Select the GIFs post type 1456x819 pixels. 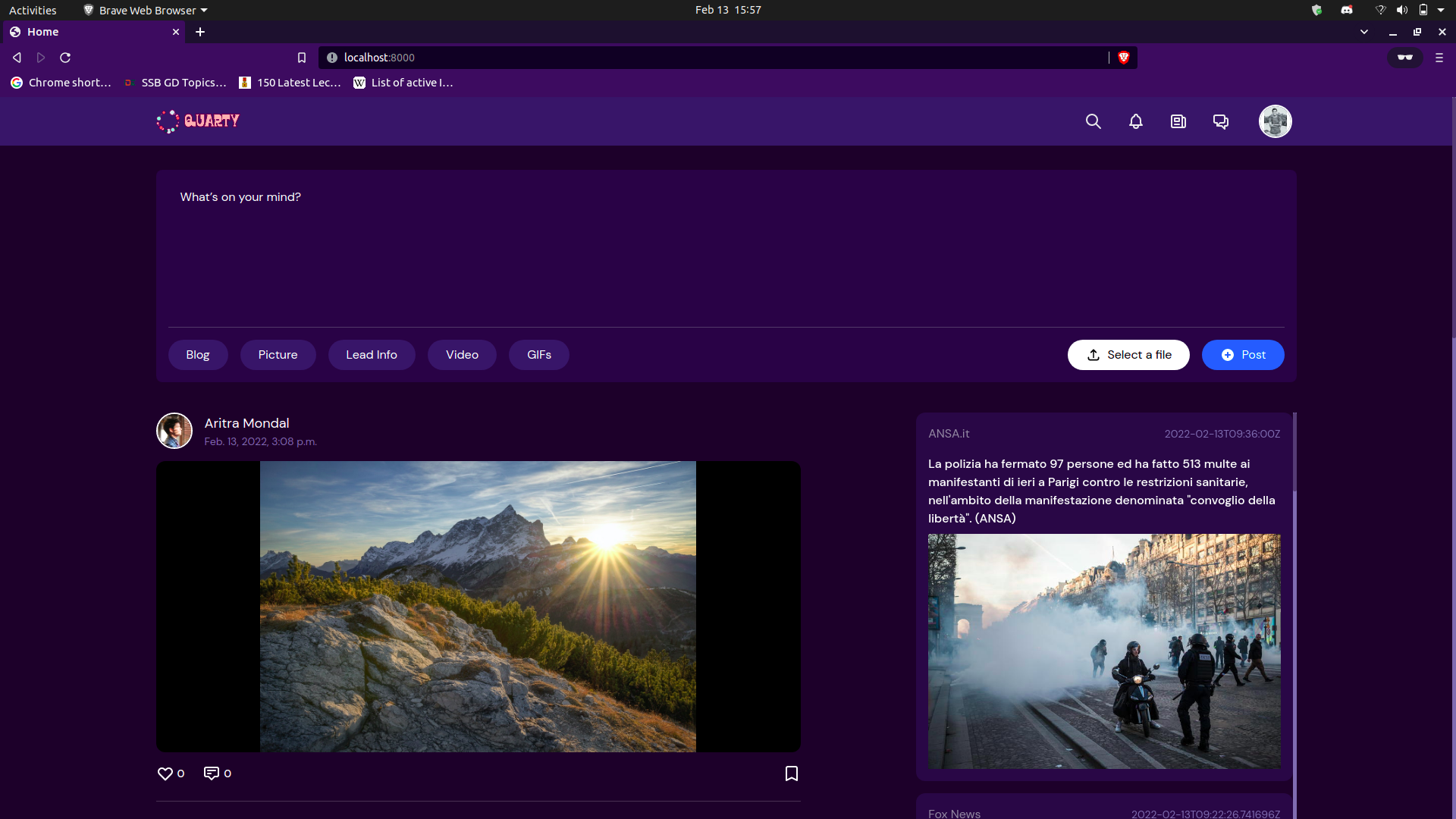coord(538,355)
